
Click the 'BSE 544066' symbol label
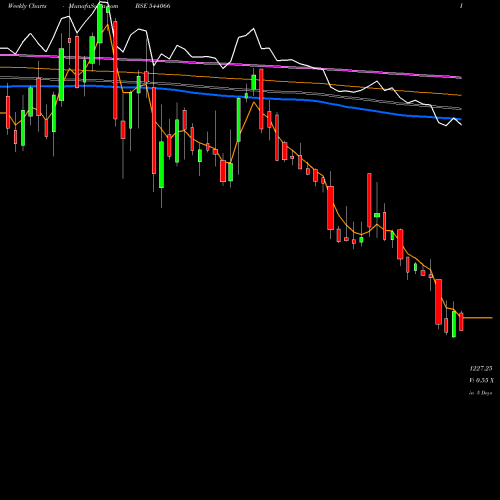tap(153, 6)
